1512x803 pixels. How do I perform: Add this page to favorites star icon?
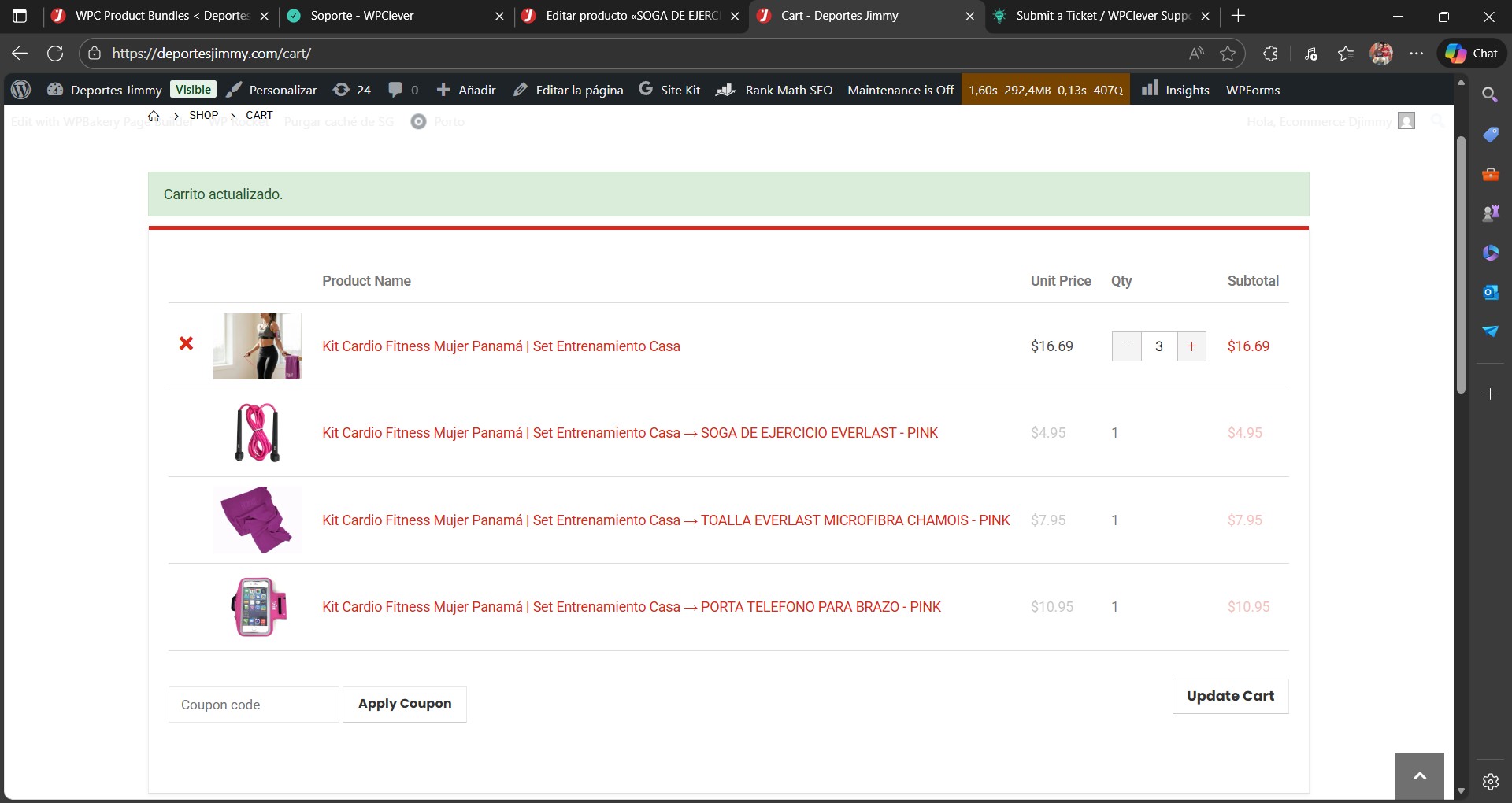pos(1228,54)
